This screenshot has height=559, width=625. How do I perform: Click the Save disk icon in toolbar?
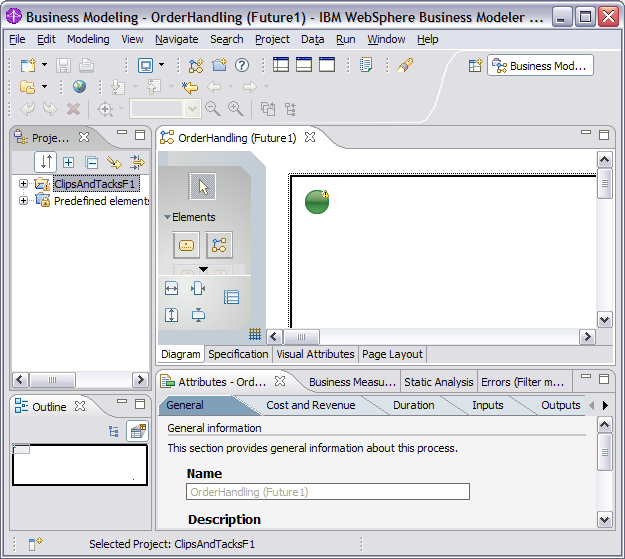(63, 65)
